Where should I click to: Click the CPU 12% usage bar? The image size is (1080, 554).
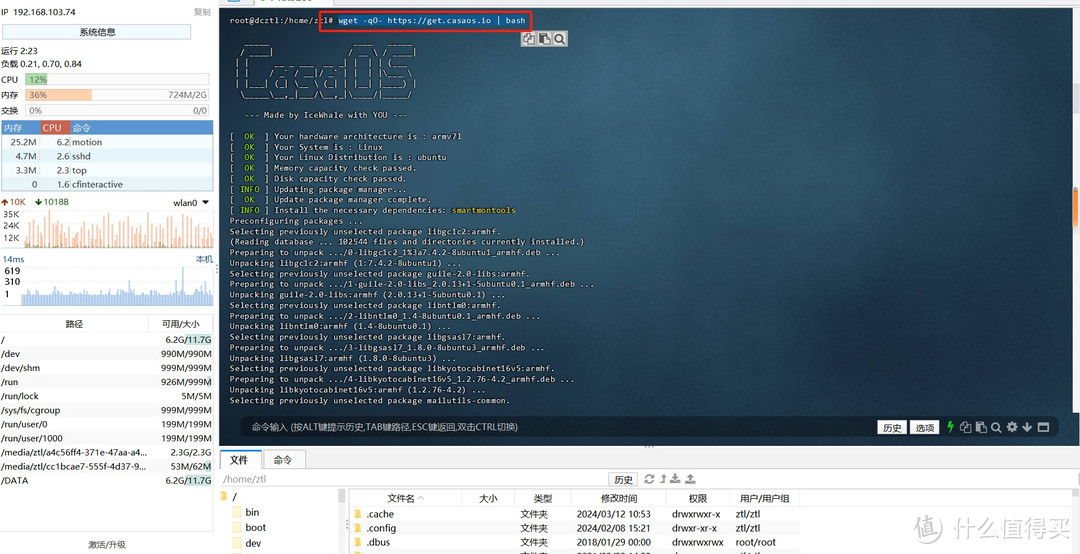(117, 79)
